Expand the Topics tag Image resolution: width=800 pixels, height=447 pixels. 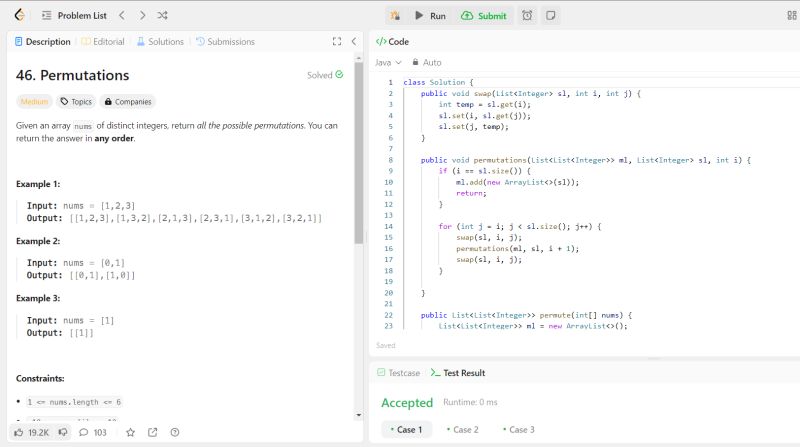click(76, 101)
